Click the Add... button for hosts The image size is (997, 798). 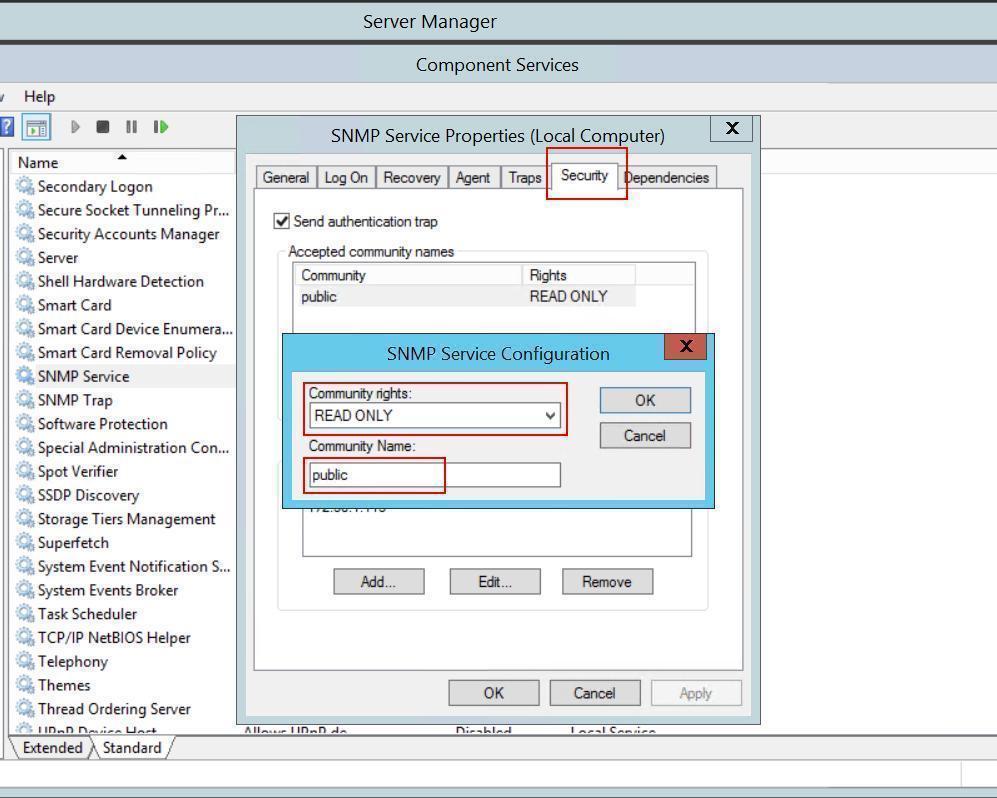tap(378, 582)
